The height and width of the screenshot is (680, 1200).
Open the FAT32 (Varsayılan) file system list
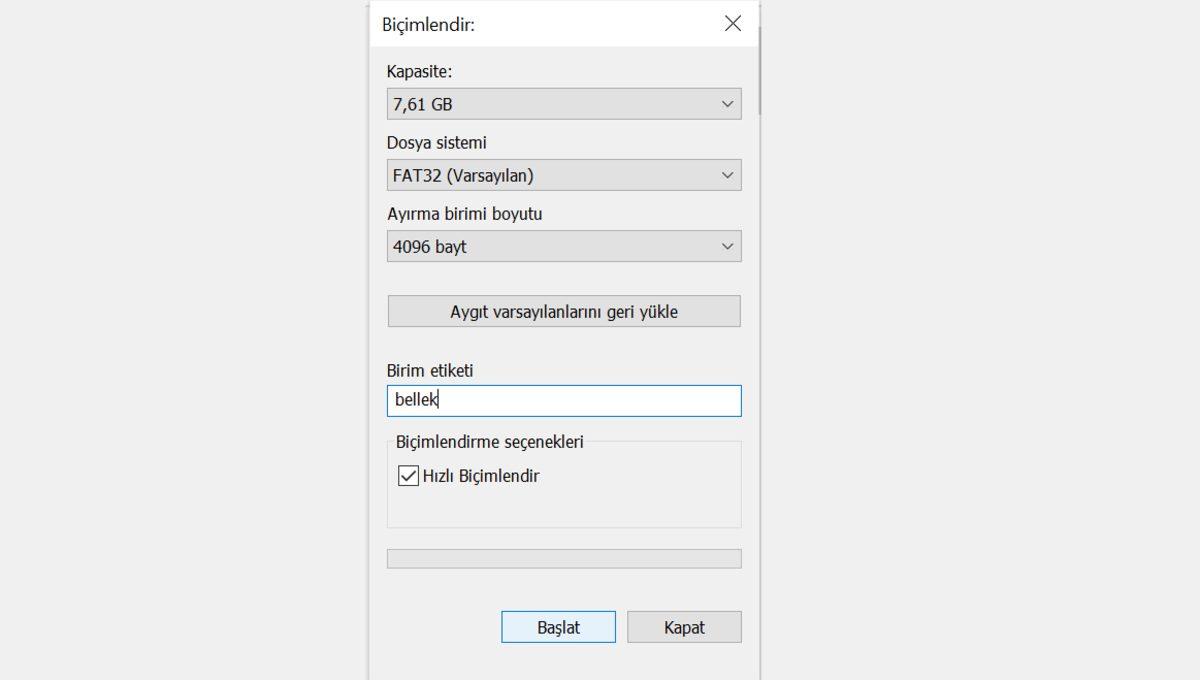coord(550,176)
